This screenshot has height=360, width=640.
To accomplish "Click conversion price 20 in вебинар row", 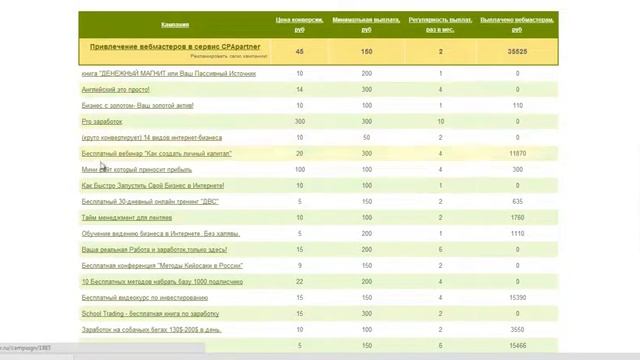I will [x=300, y=154].
